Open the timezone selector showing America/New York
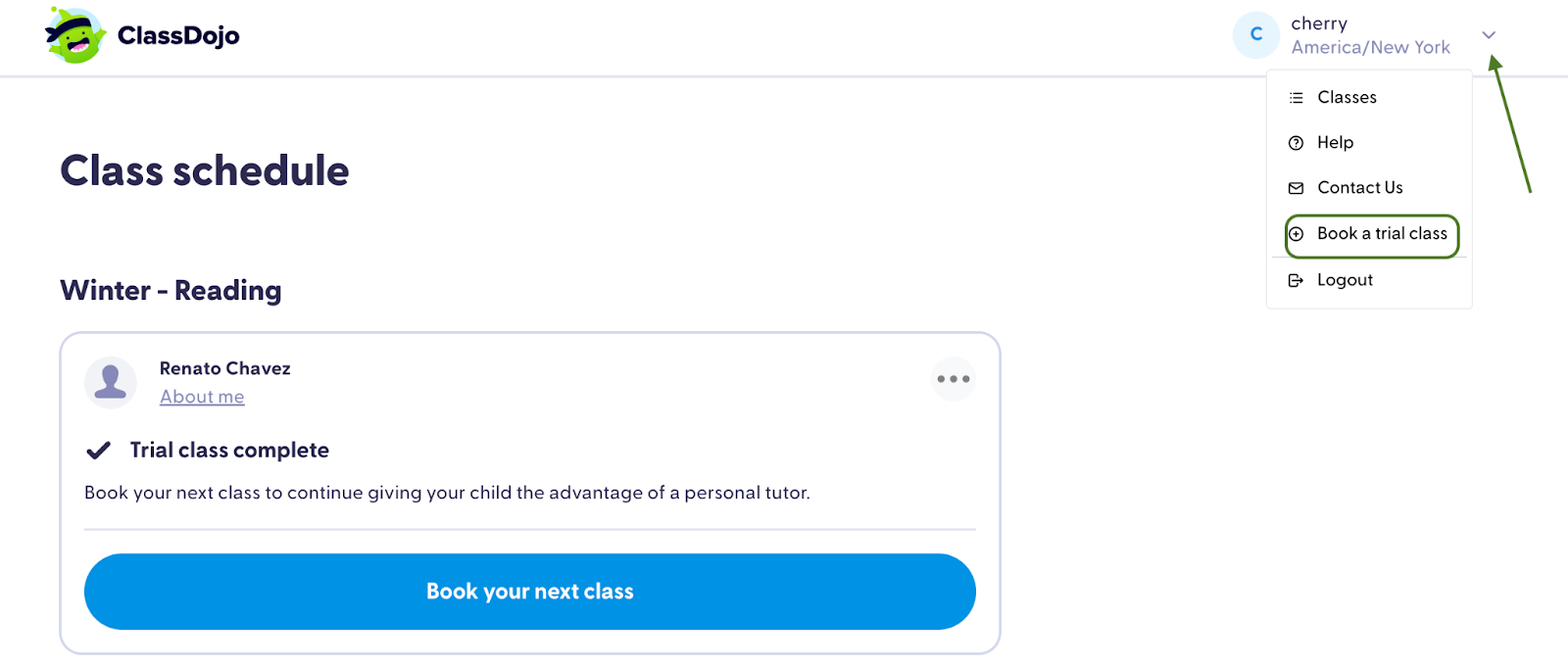 pos(1370,47)
